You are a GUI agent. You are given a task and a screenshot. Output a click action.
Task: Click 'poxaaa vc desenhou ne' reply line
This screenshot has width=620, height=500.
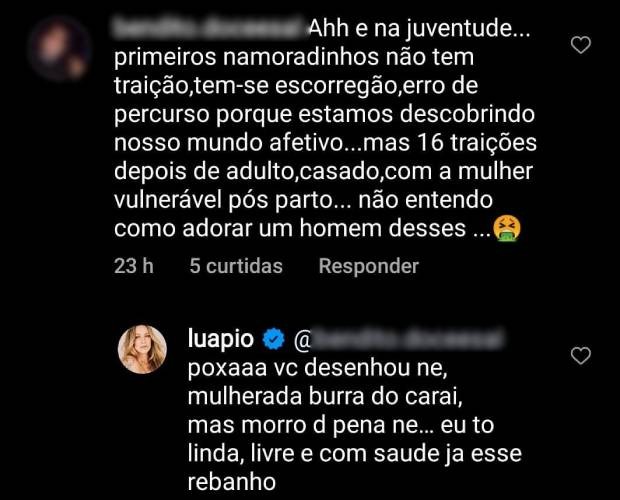[318, 368]
